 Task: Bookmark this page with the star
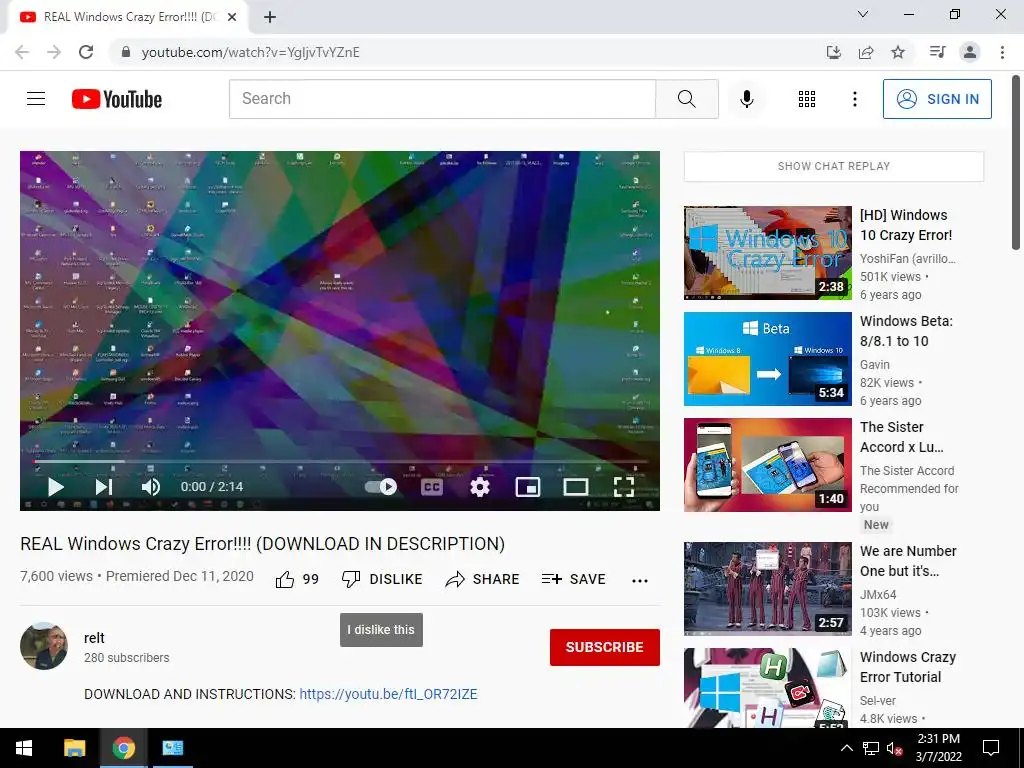point(898,52)
